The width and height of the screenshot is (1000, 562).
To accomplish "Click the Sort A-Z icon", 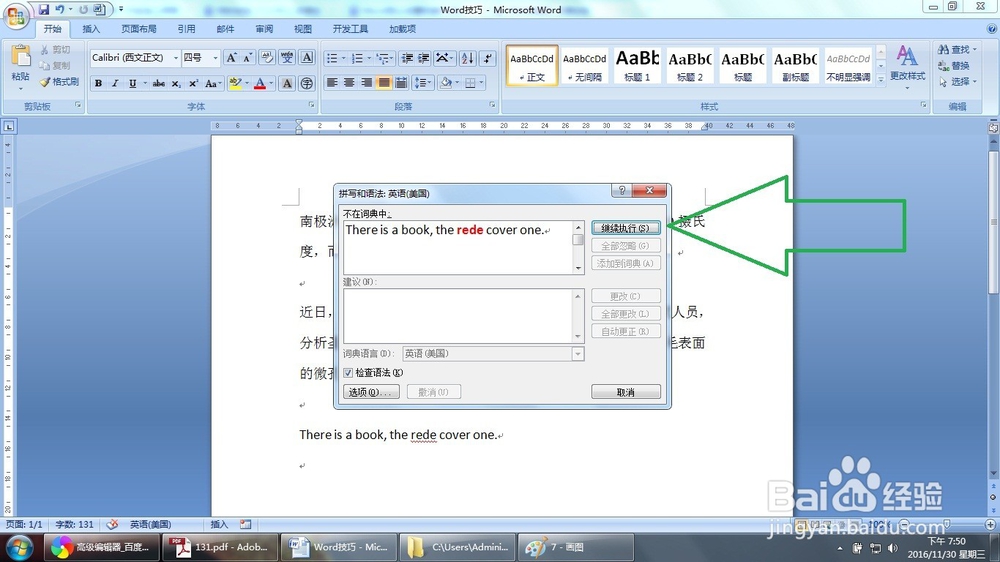I will [467, 58].
